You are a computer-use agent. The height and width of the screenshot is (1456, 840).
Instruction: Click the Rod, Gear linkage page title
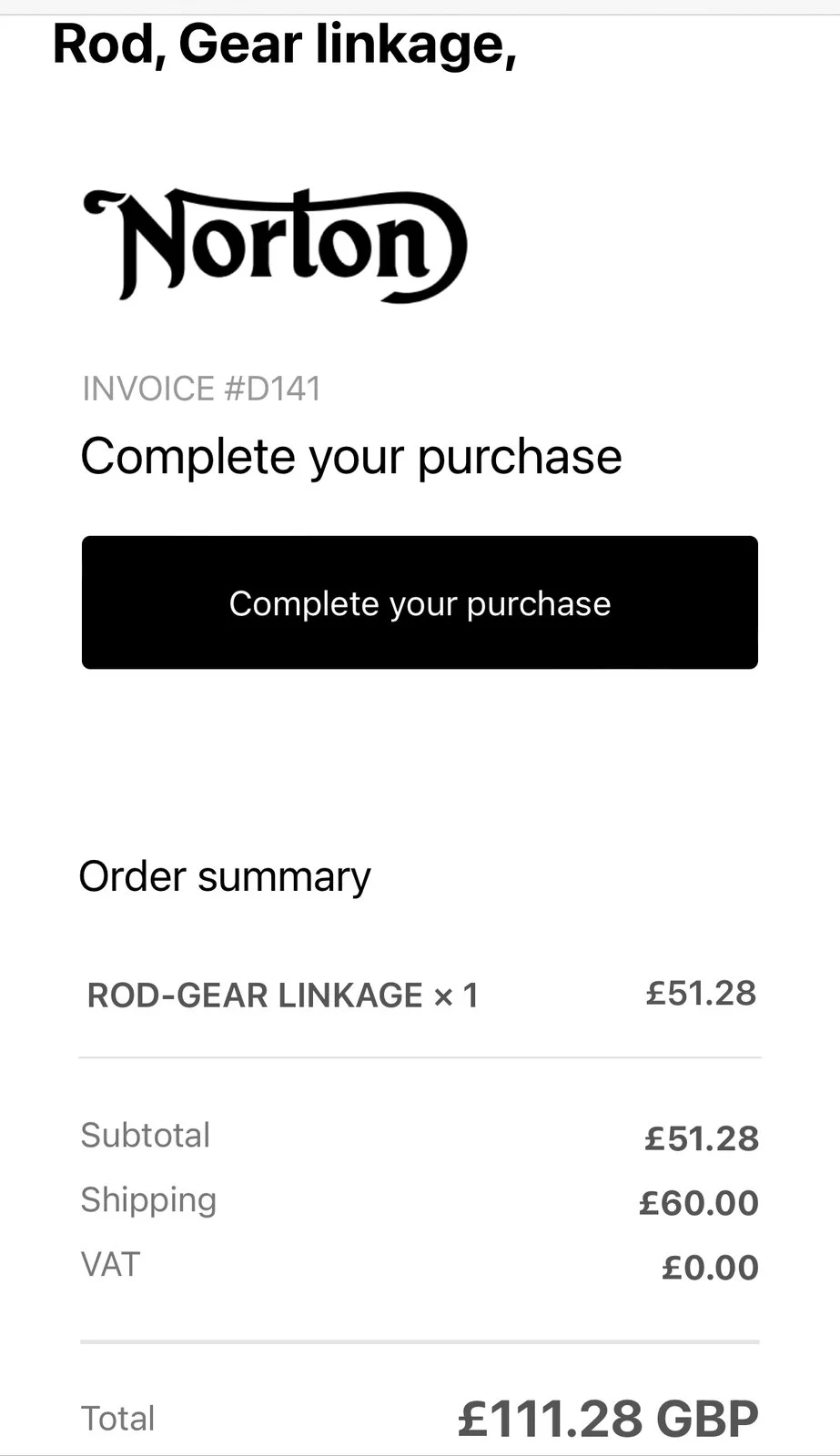coord(284,44)
